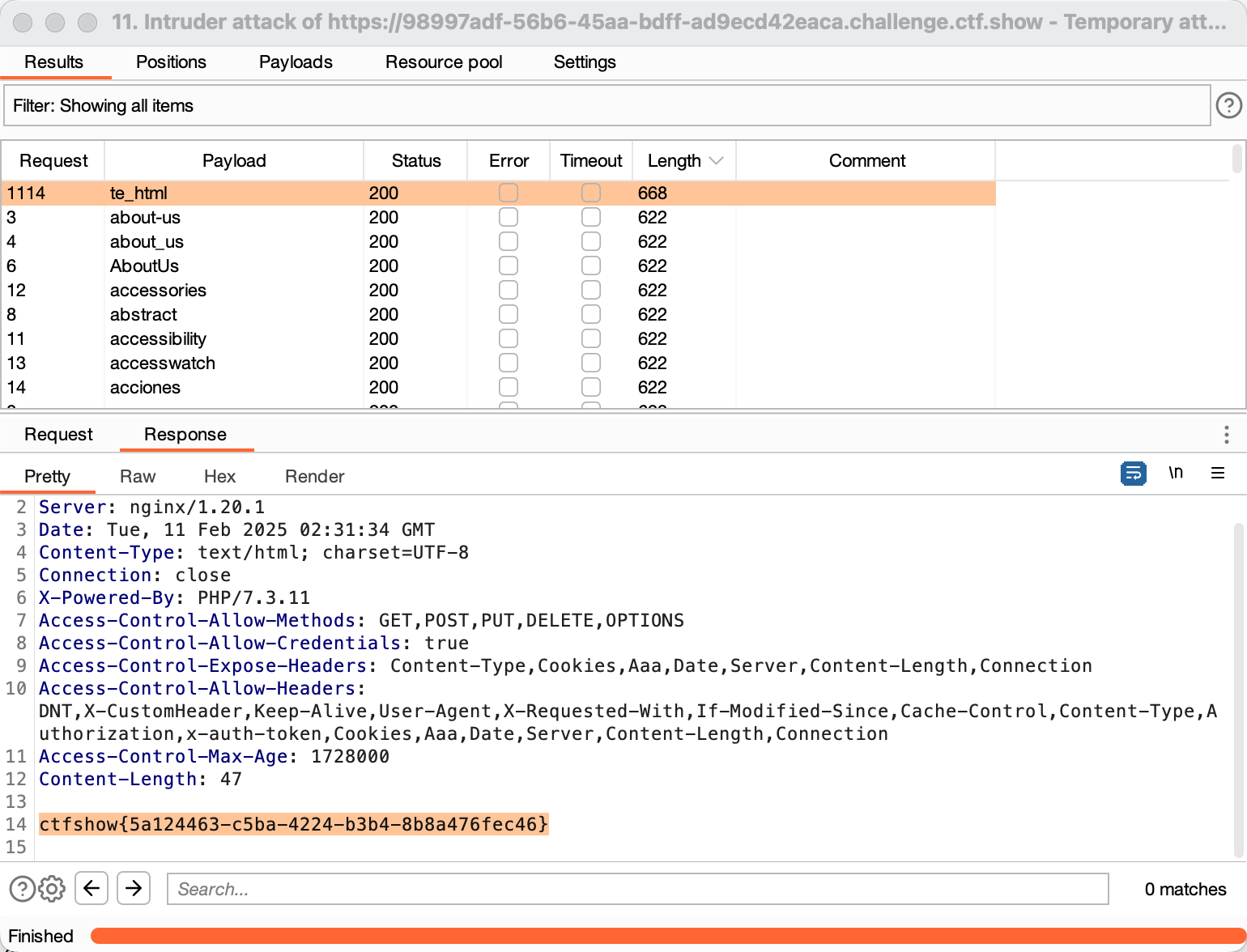The image size is (1247, 952).
Task: Toggle Error checkbox for abstract row
Action: tap(509, 314)
